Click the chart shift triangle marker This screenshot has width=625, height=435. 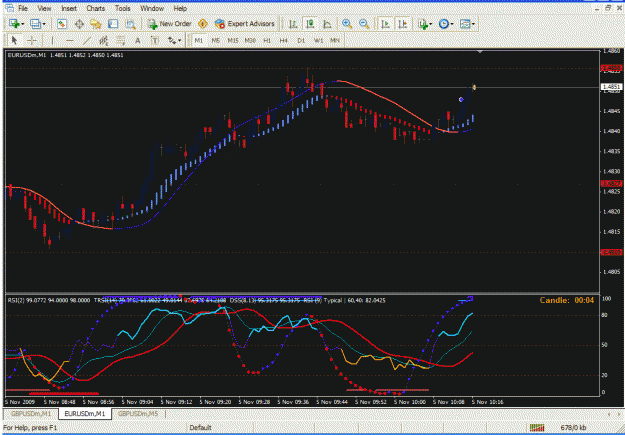[x=480, y=51]
